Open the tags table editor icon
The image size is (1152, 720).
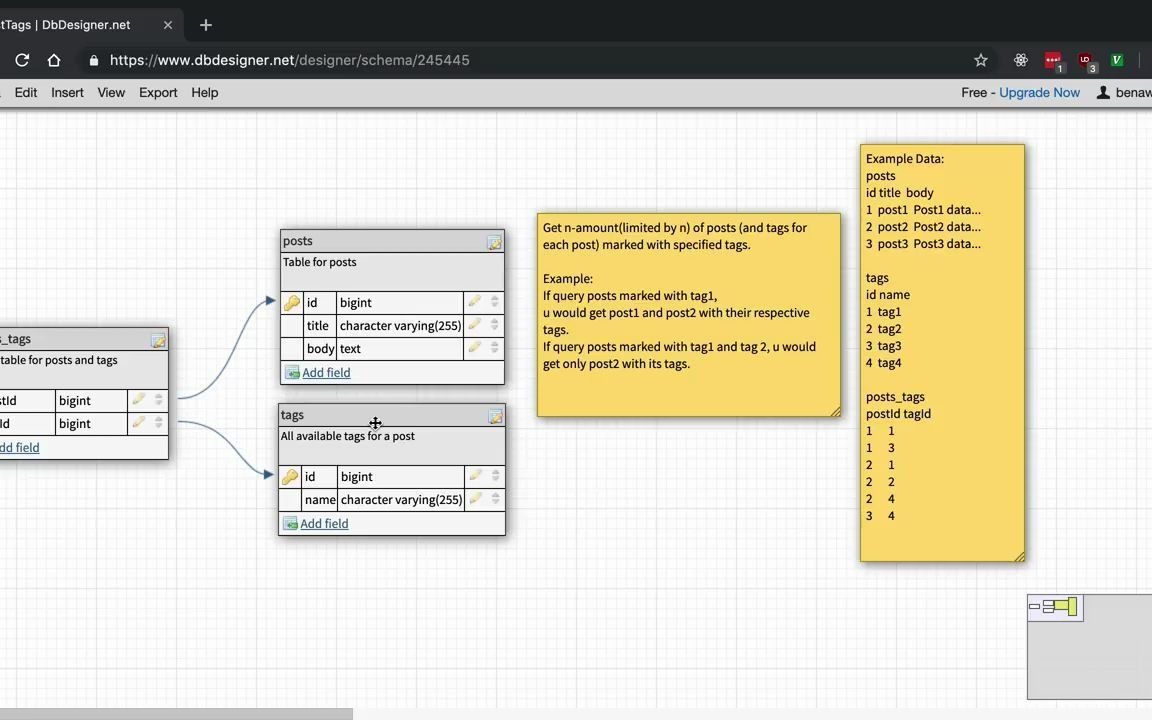click(495, 417)
